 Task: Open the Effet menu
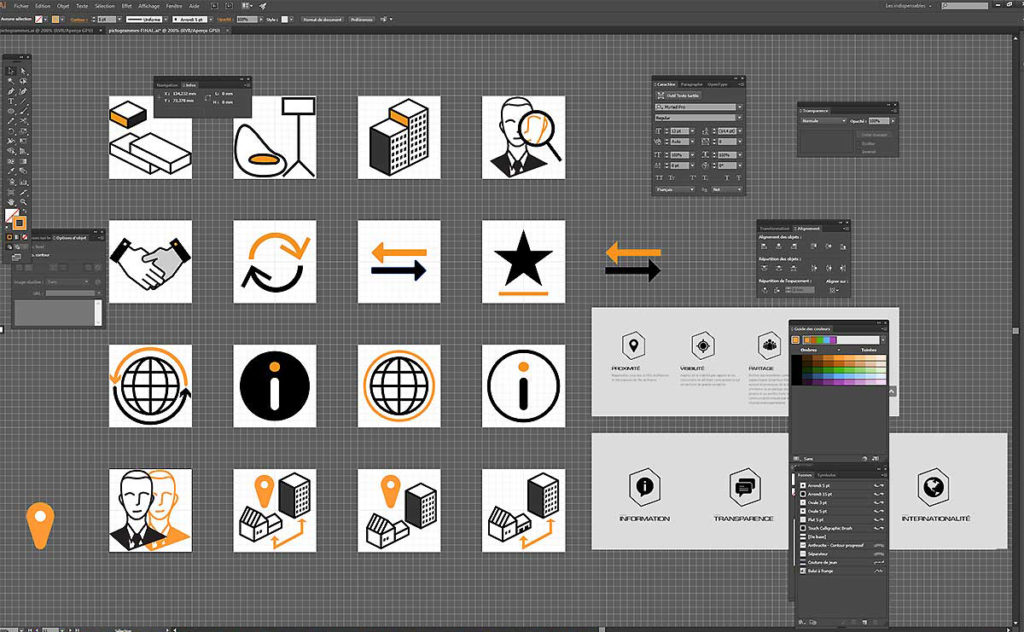pyautogui.click(x=126, y=6)
